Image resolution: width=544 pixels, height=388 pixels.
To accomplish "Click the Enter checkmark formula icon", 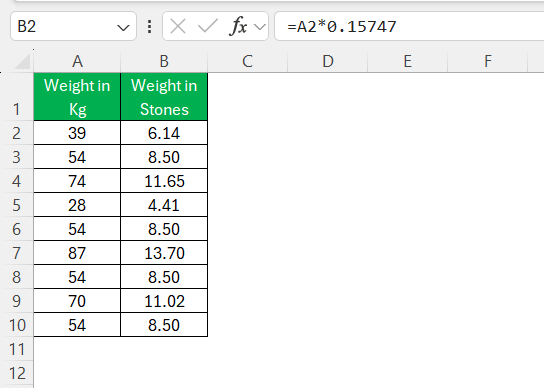I will [207, 26].
